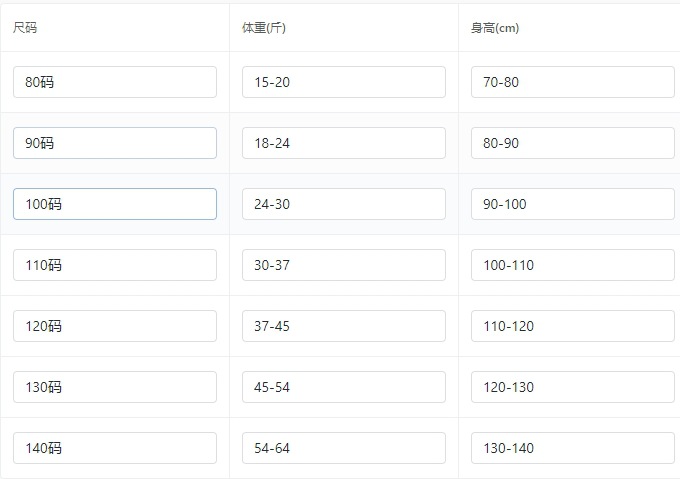Click the size field containing 80码
Screen dimensions: 680x479
pos(115,82)
